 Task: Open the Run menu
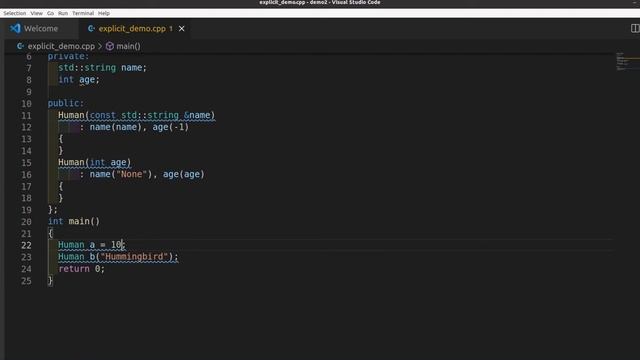coord(63,13)
